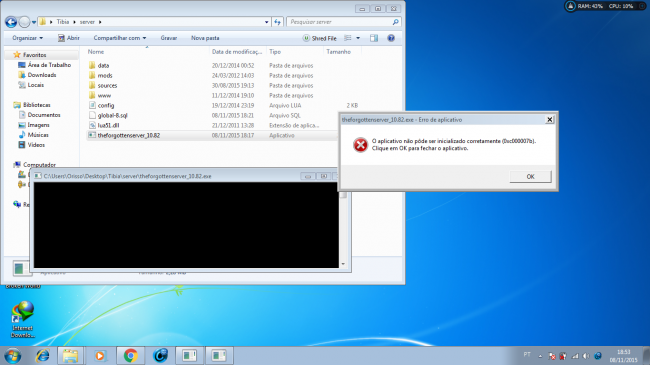Click OK in the error dialog
This screenshot has width=650, height=365.
[530, 176]
